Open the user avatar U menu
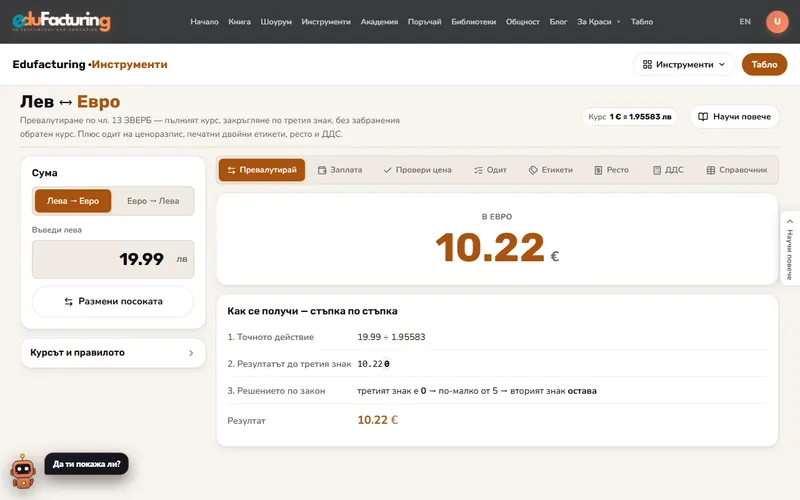Viewport: 800px width, 500px height. [x=777, y=21]
